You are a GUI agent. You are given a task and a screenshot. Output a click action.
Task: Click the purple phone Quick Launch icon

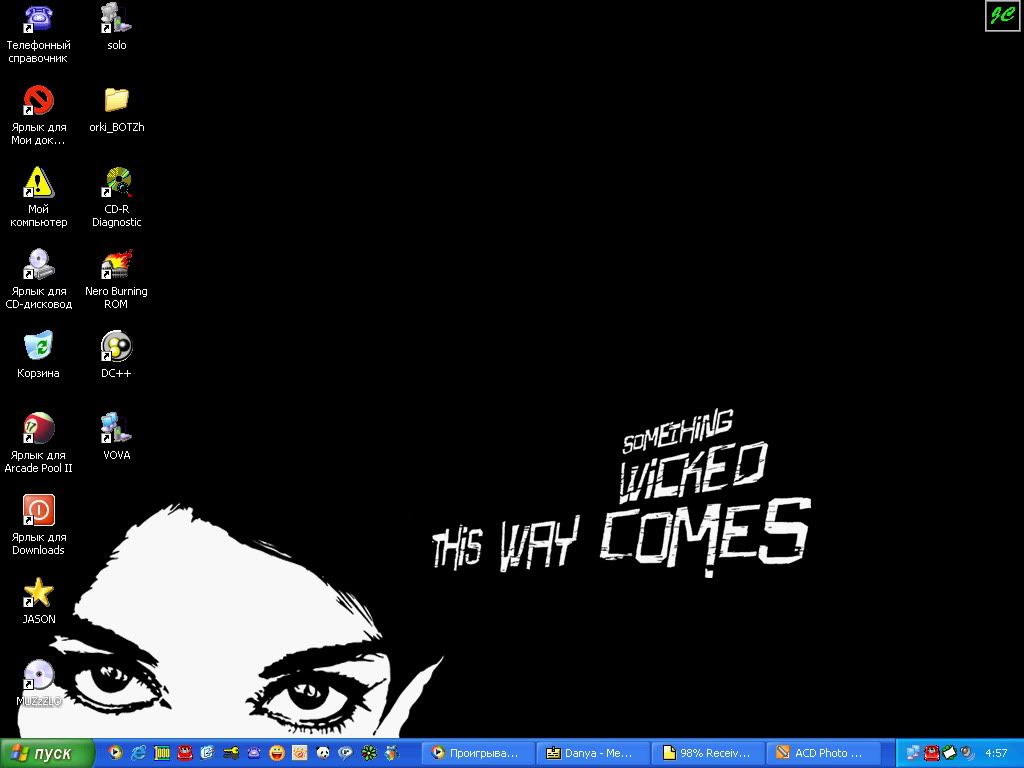click(253, 753)
